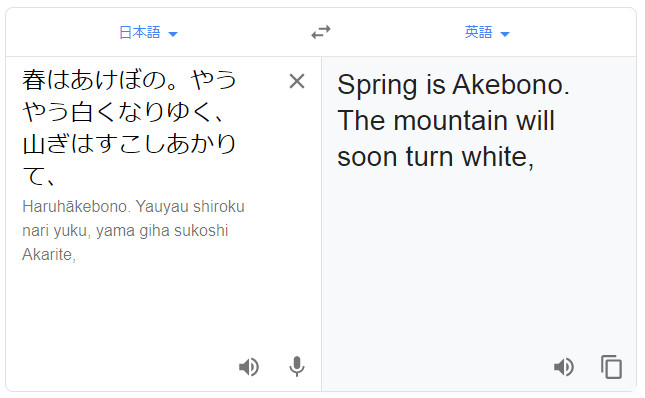
Task: Click the translated line The mountain will
Action: 446,121
